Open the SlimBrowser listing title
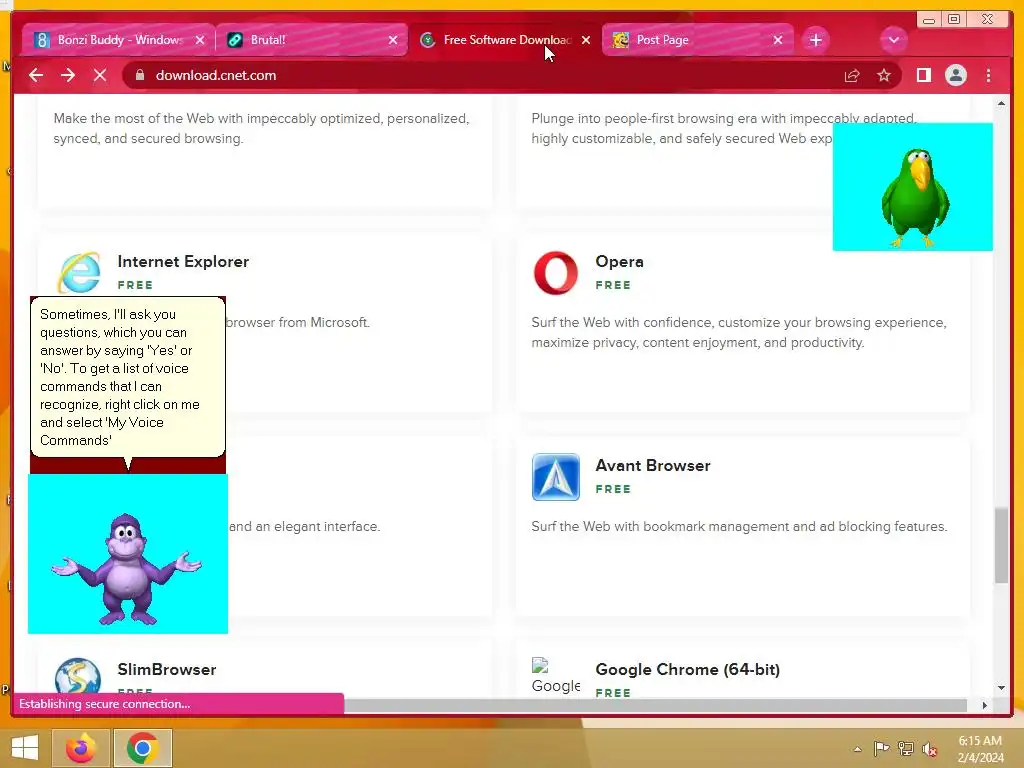The height and width of the screenshot is (768, 1024). pos(167,669)
